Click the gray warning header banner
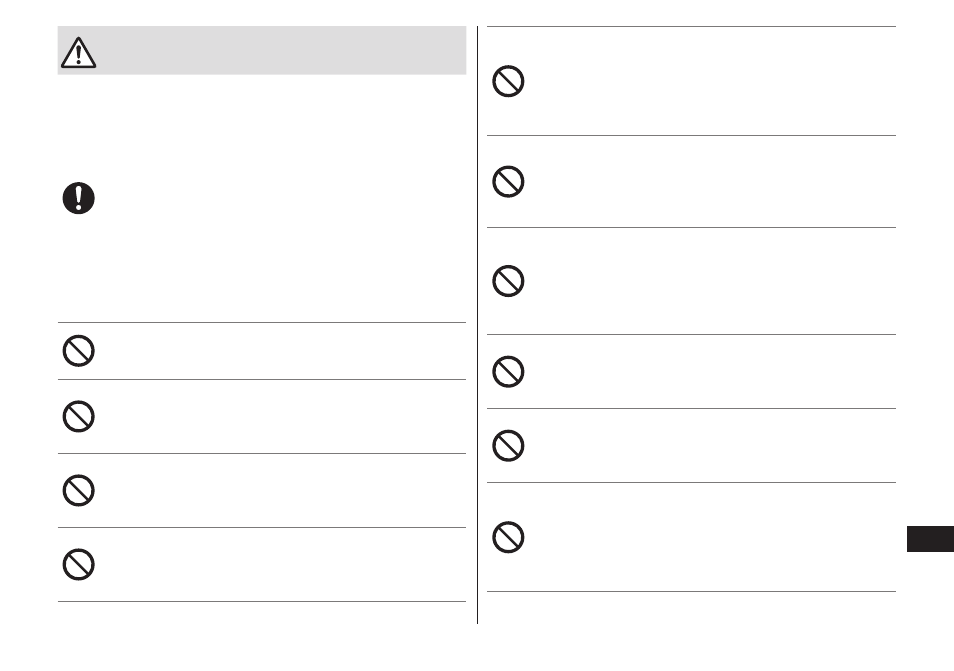Screen dimensions: 954x671 [262, 50]
